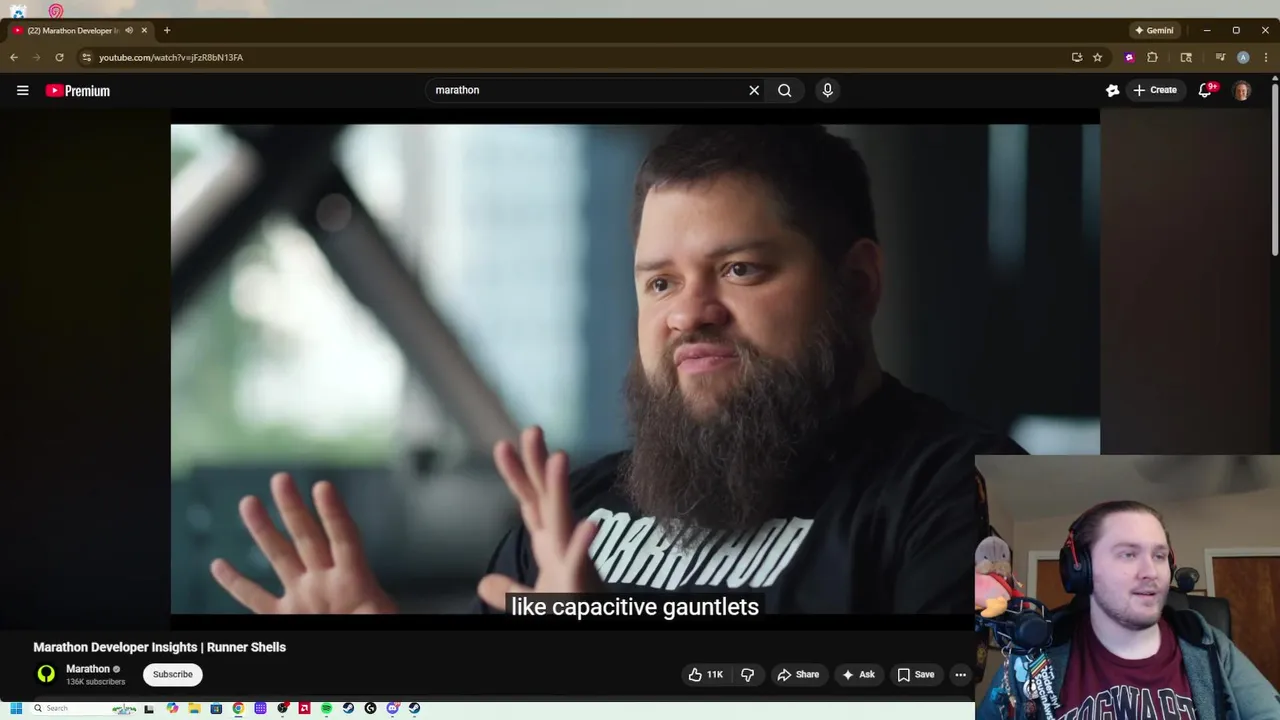Click the video title Runner Shells

(x=160, y=647)
